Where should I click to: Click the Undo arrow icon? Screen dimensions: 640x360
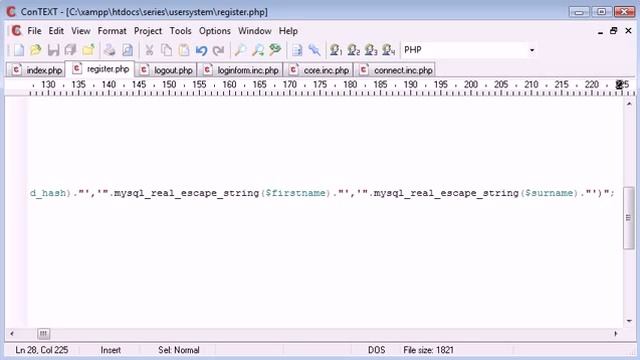pyautogui.click(x=201, y=50)
